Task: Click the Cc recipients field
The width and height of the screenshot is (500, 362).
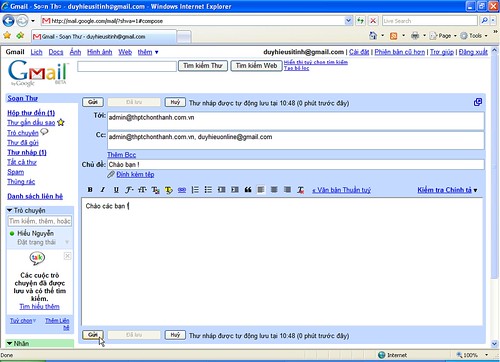Action: coord(296,140)
